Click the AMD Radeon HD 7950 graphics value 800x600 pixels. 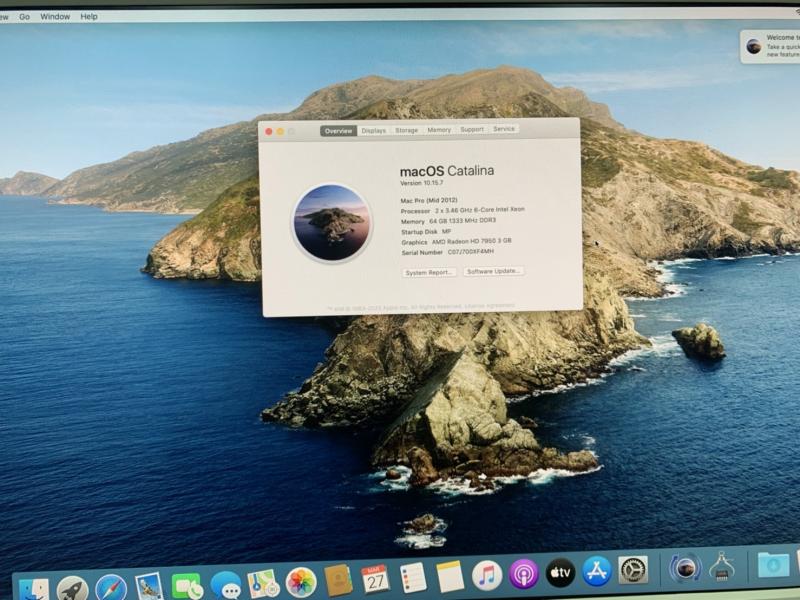pos(471,241)
